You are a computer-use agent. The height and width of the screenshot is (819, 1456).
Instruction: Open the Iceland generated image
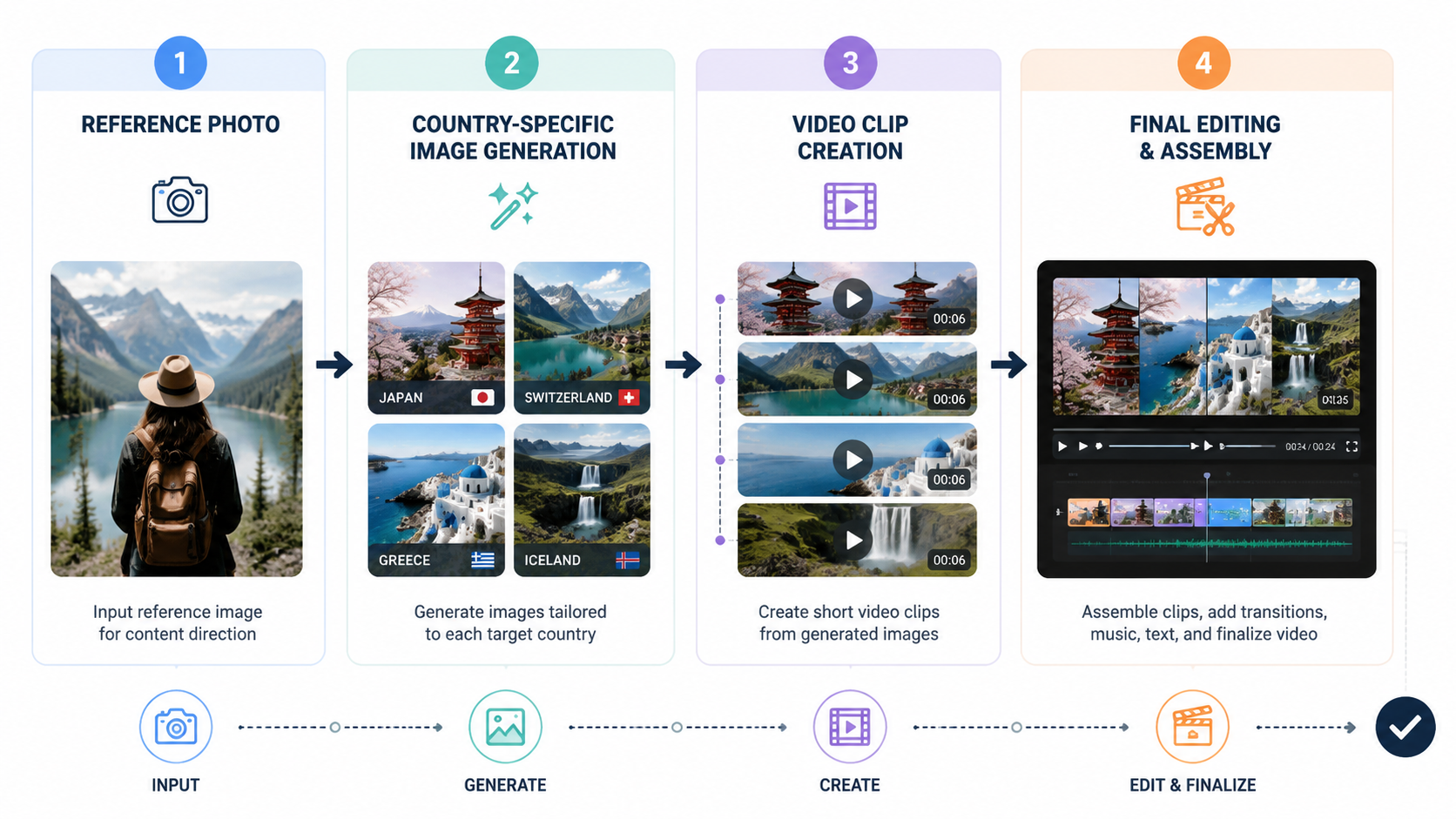(x=582, y=500)
